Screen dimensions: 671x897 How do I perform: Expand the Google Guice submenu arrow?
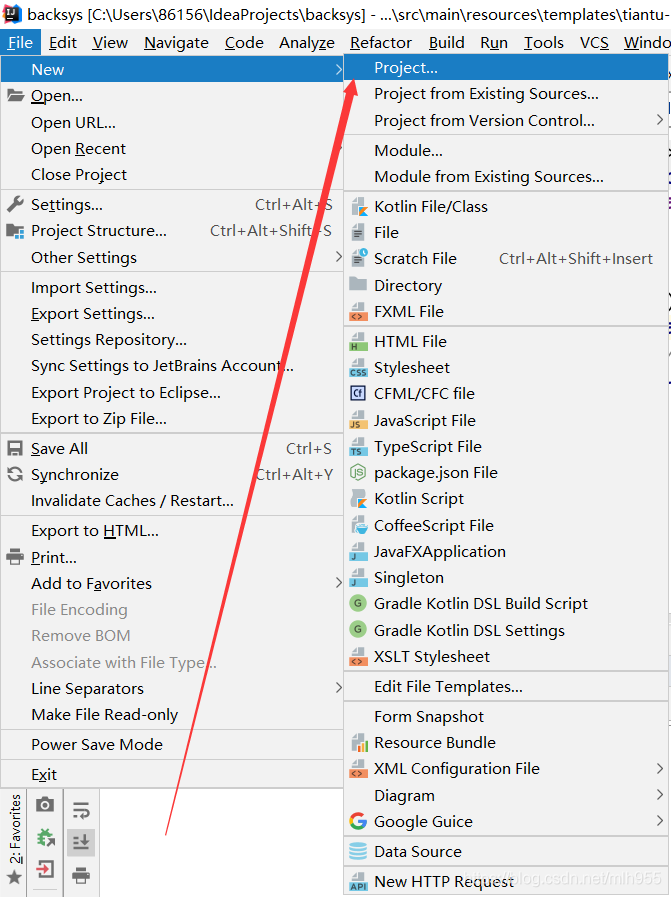[x=660, y=821]
